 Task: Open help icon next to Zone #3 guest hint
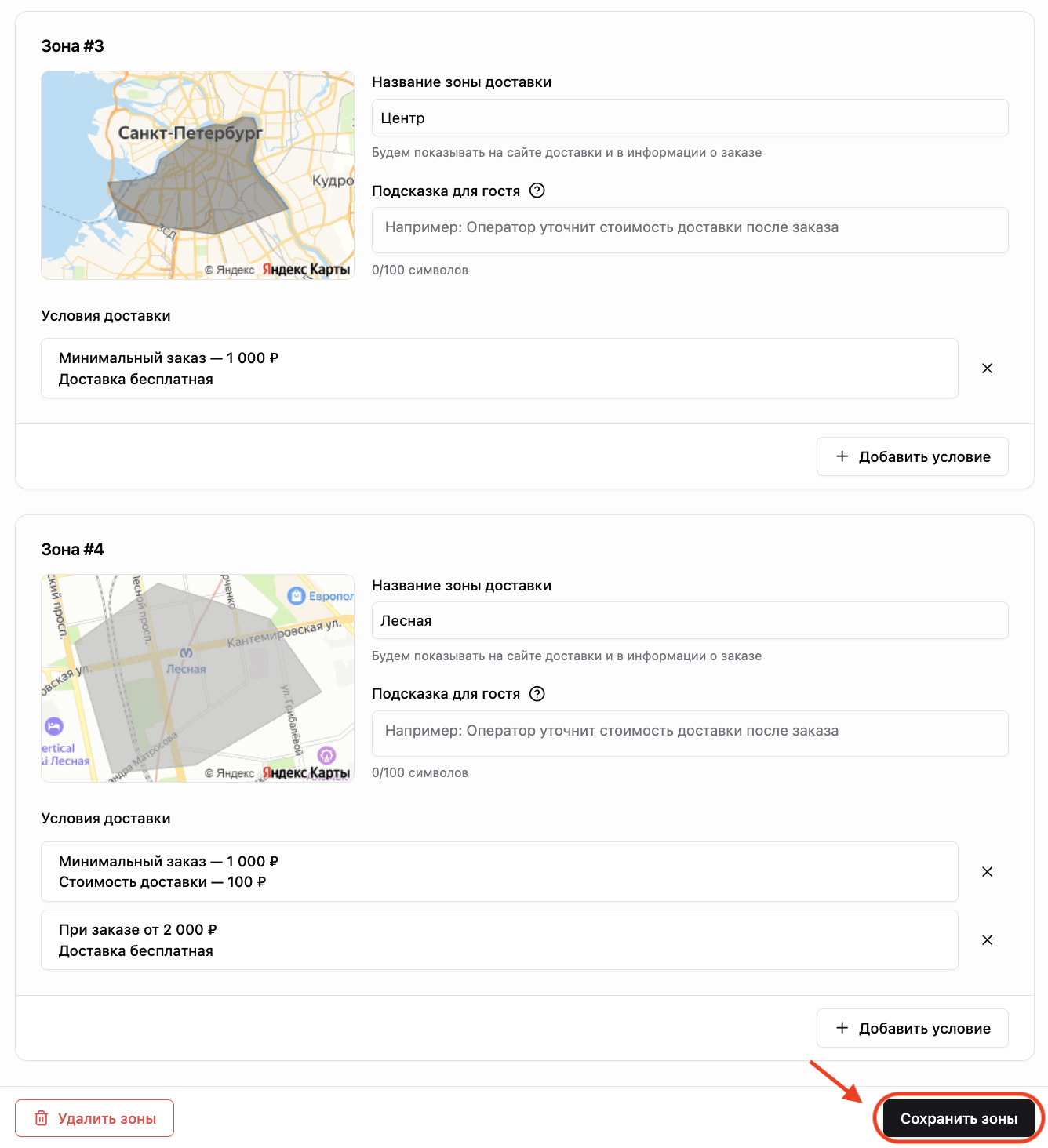[x=537, y=191]
